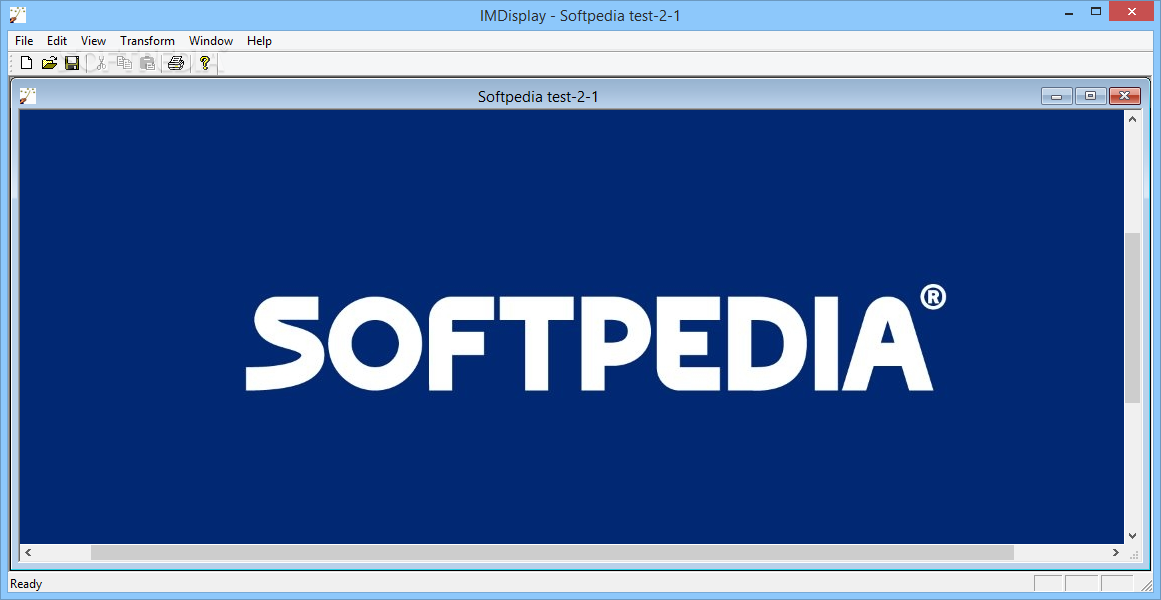The image size is (1161, 600).
Task: Click the vertical scrollbar up arrow
Action: 1132,119
